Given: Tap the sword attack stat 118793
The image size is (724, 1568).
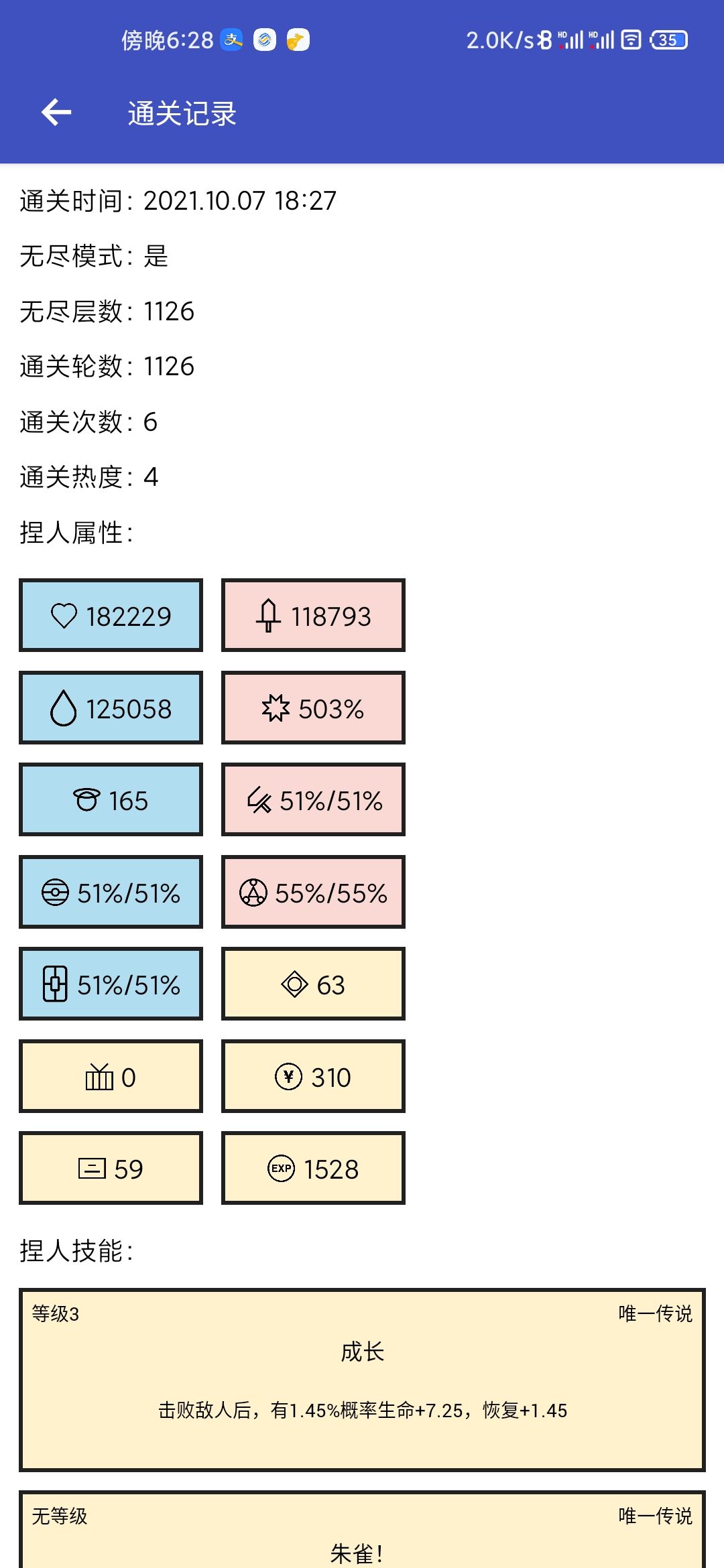Looking at the screenshot, I should click(x=313, y=615).
